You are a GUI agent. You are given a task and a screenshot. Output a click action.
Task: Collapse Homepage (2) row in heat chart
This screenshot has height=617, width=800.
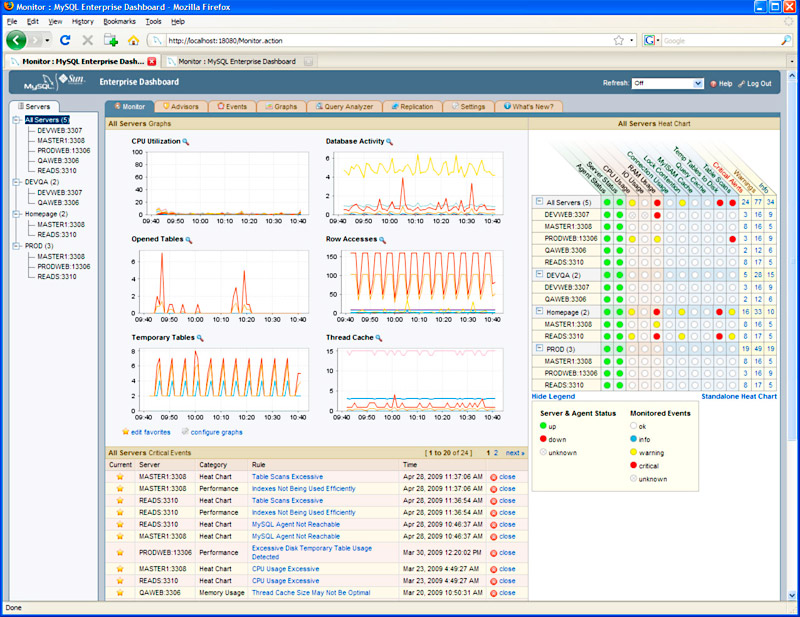[x=539, y=311]
